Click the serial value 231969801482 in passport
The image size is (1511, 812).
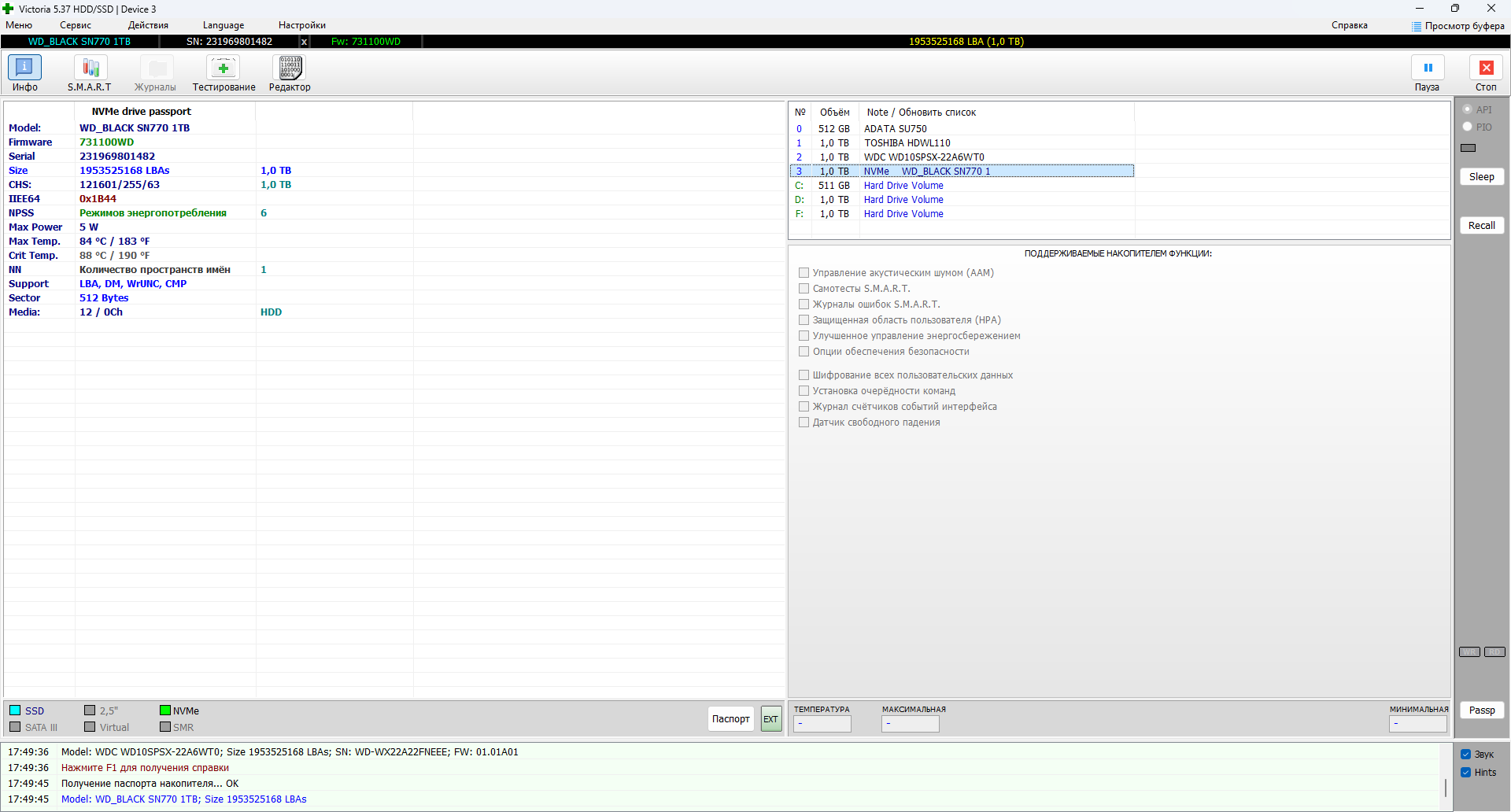(x=117, y=157)
